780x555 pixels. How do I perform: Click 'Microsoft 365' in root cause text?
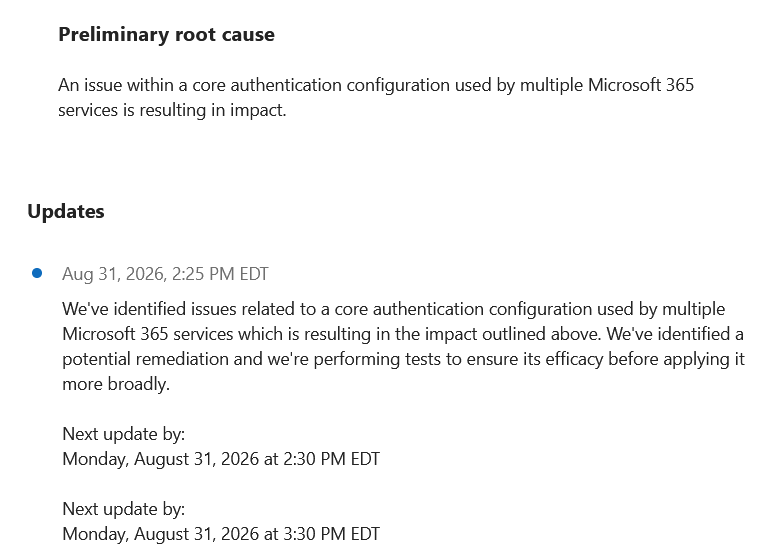641,85
